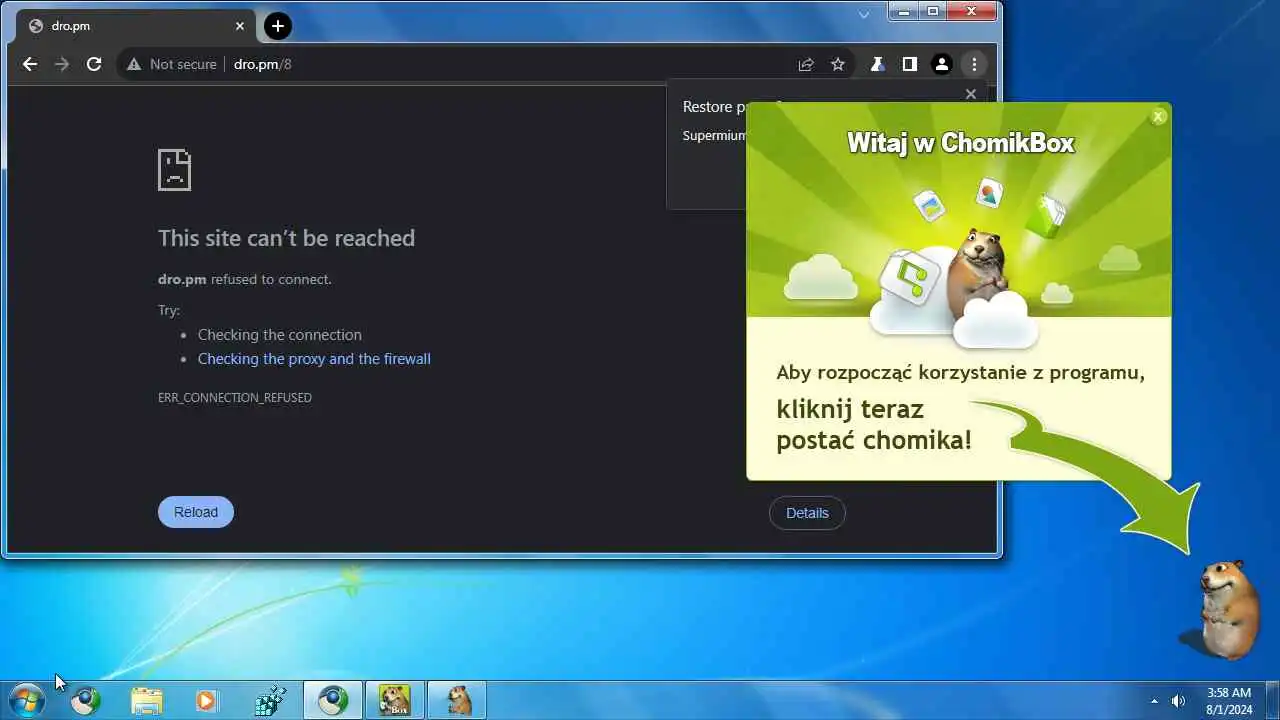Image resolution: width=1280 pixels, height=720 pixels.
Task: Open a new tab with plus button
Action: [x=278, y=26]
